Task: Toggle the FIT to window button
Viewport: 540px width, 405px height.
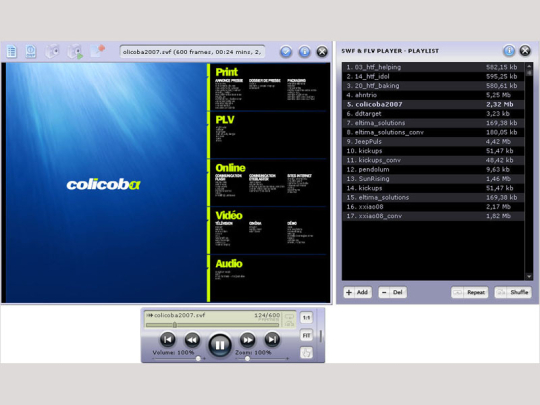Action: (x=306, y=335)
